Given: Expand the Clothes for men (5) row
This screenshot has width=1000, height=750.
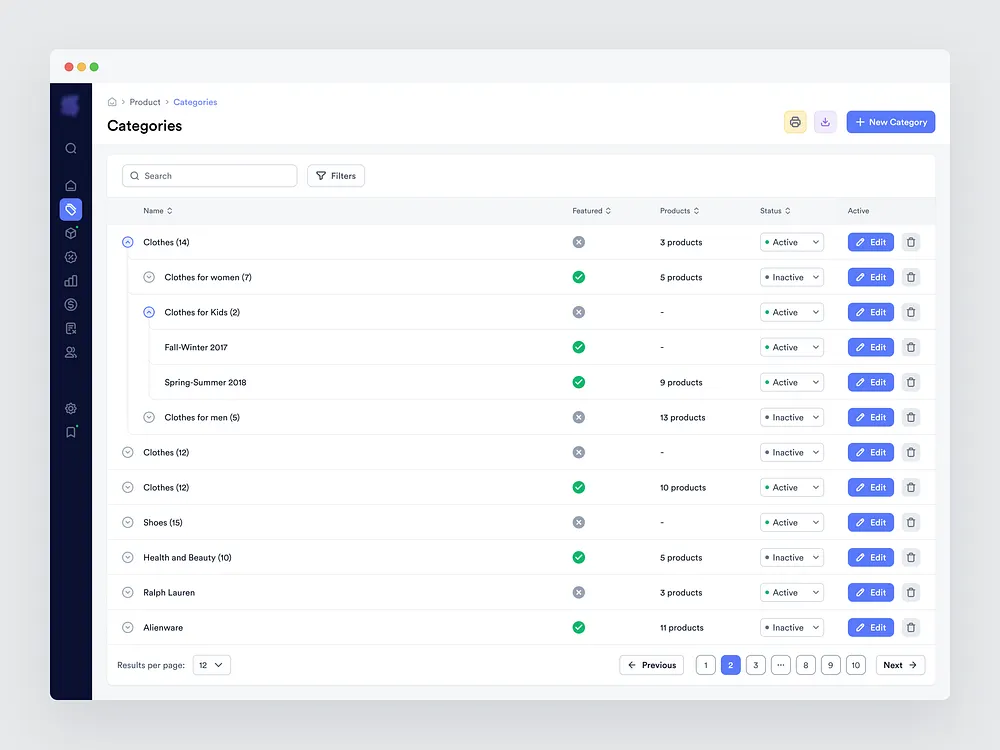Looking at the screenshot, I should click(x=149, y=417).
